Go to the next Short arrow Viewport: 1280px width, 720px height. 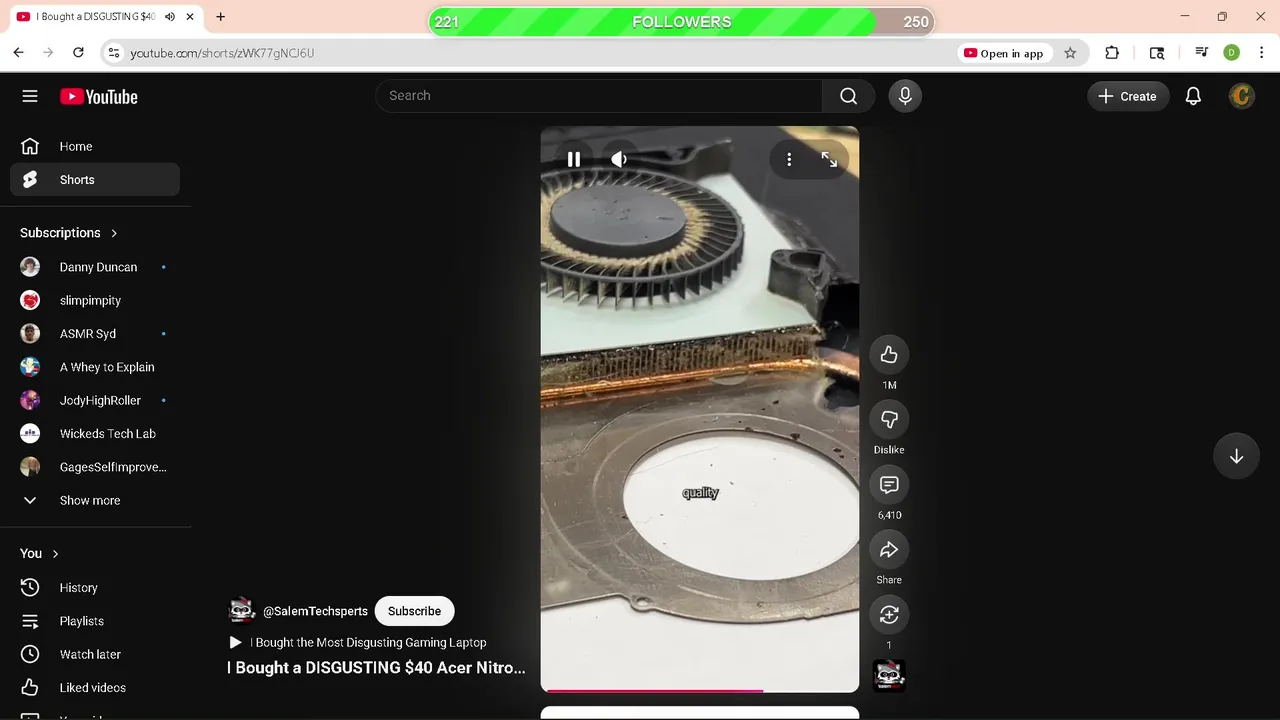1236,456
